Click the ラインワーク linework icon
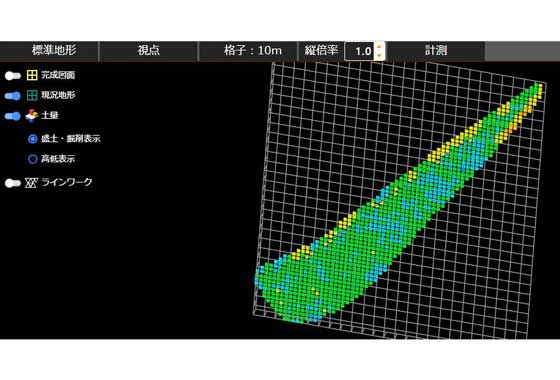The height and width of the screenshot is (380, 560). click(31, 183)
